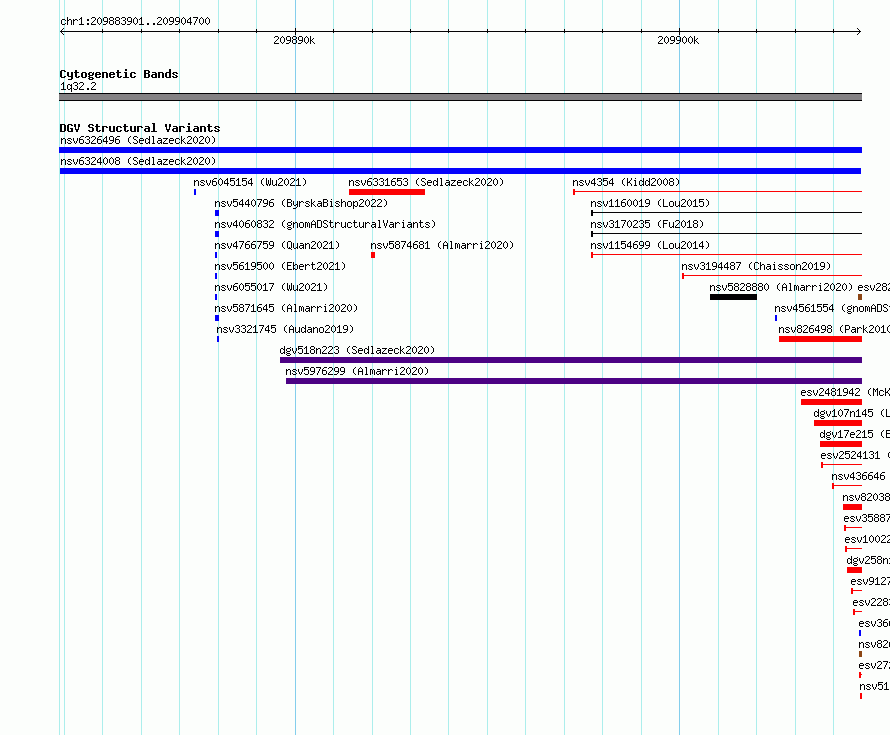This screenshot has height=735, width=890.
Task: Select the nsv4354 thin red line
Action: tap(717, 192)
